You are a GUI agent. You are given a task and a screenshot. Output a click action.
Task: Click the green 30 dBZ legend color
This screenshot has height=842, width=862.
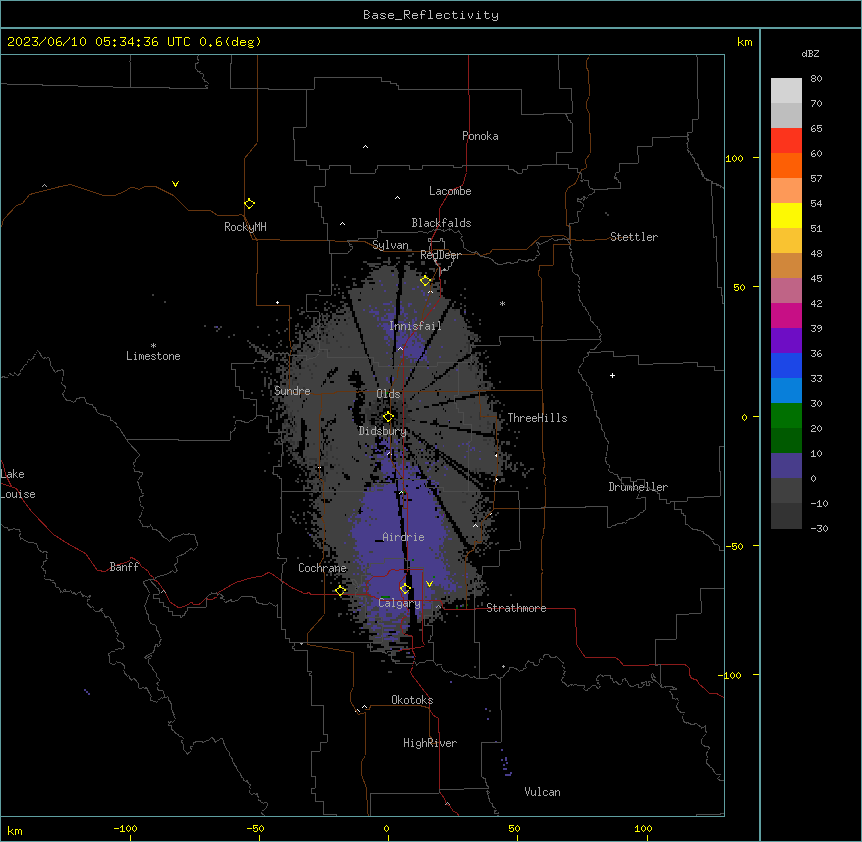tap(786, 416)
